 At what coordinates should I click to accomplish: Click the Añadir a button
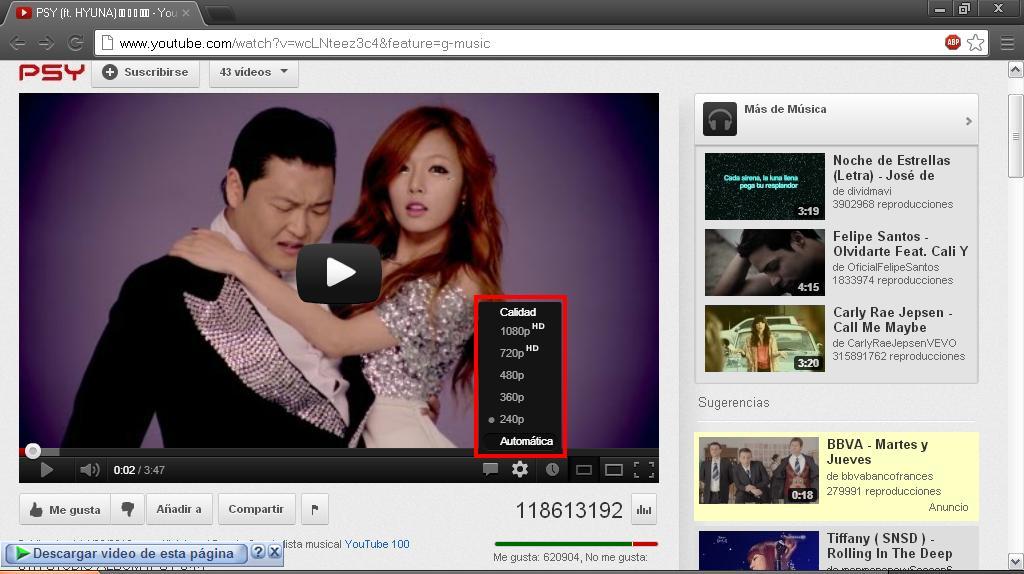coord(178,509)
